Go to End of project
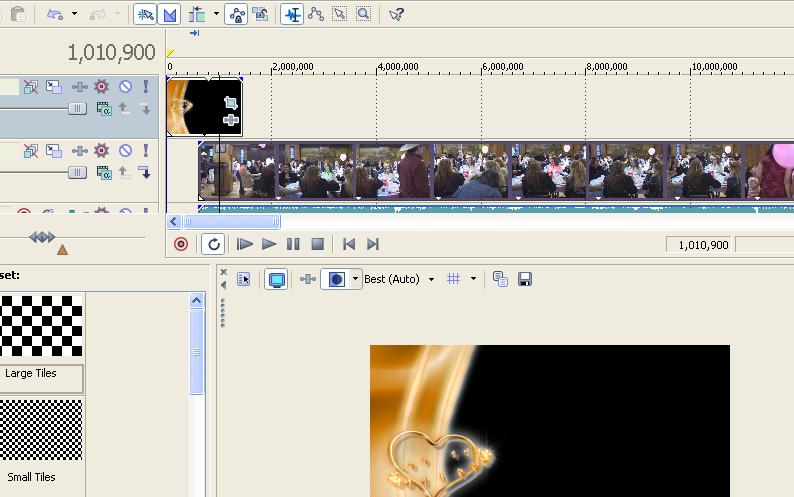Viewport: 794px width, 497px height. click(x=373, y=244)
